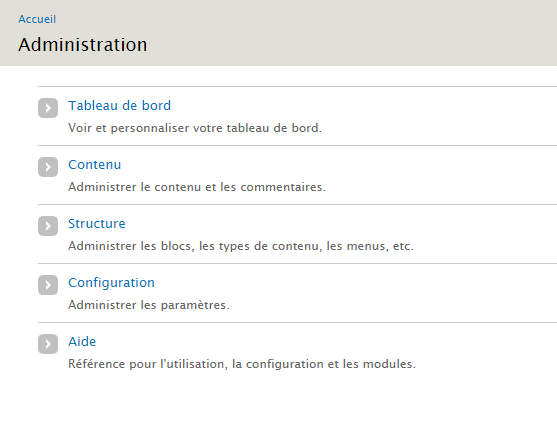557x431 pixels.
Task: Click the separator line above Tableau de bord
Action: tap(297, 86)
